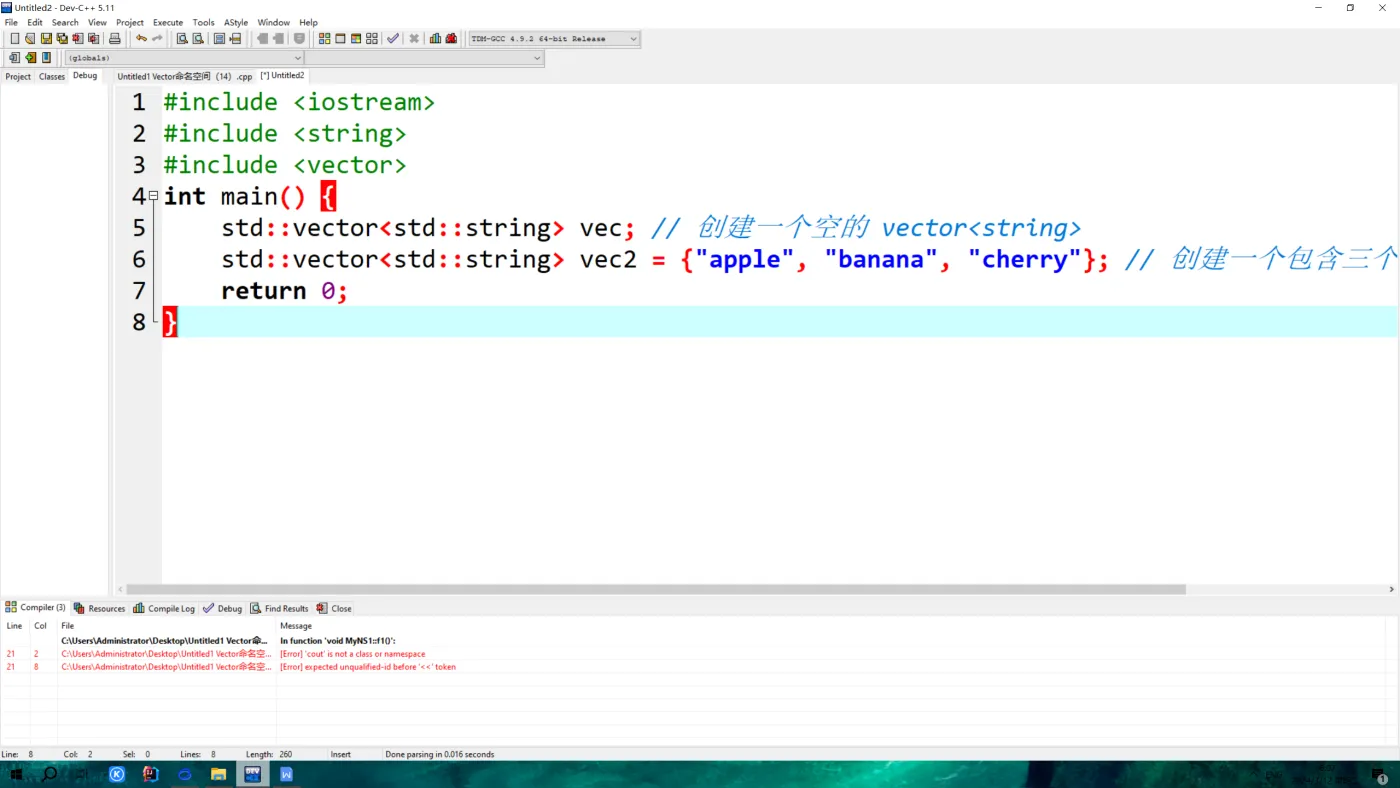Click the horizontal editor scrollbar

pos(655,589)
